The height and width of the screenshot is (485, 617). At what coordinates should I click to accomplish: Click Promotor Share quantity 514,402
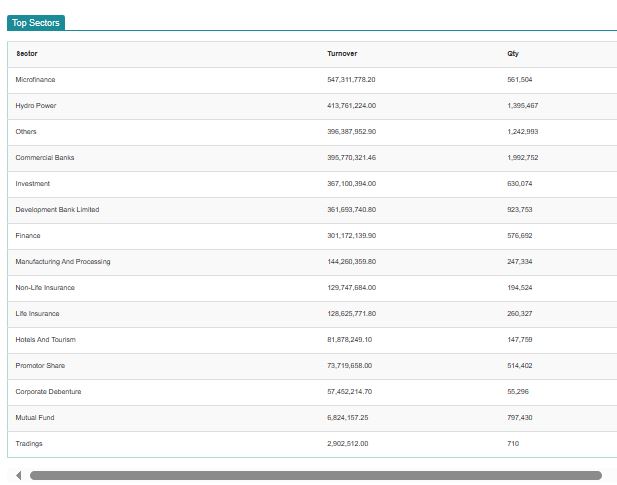tap(520, 365)
